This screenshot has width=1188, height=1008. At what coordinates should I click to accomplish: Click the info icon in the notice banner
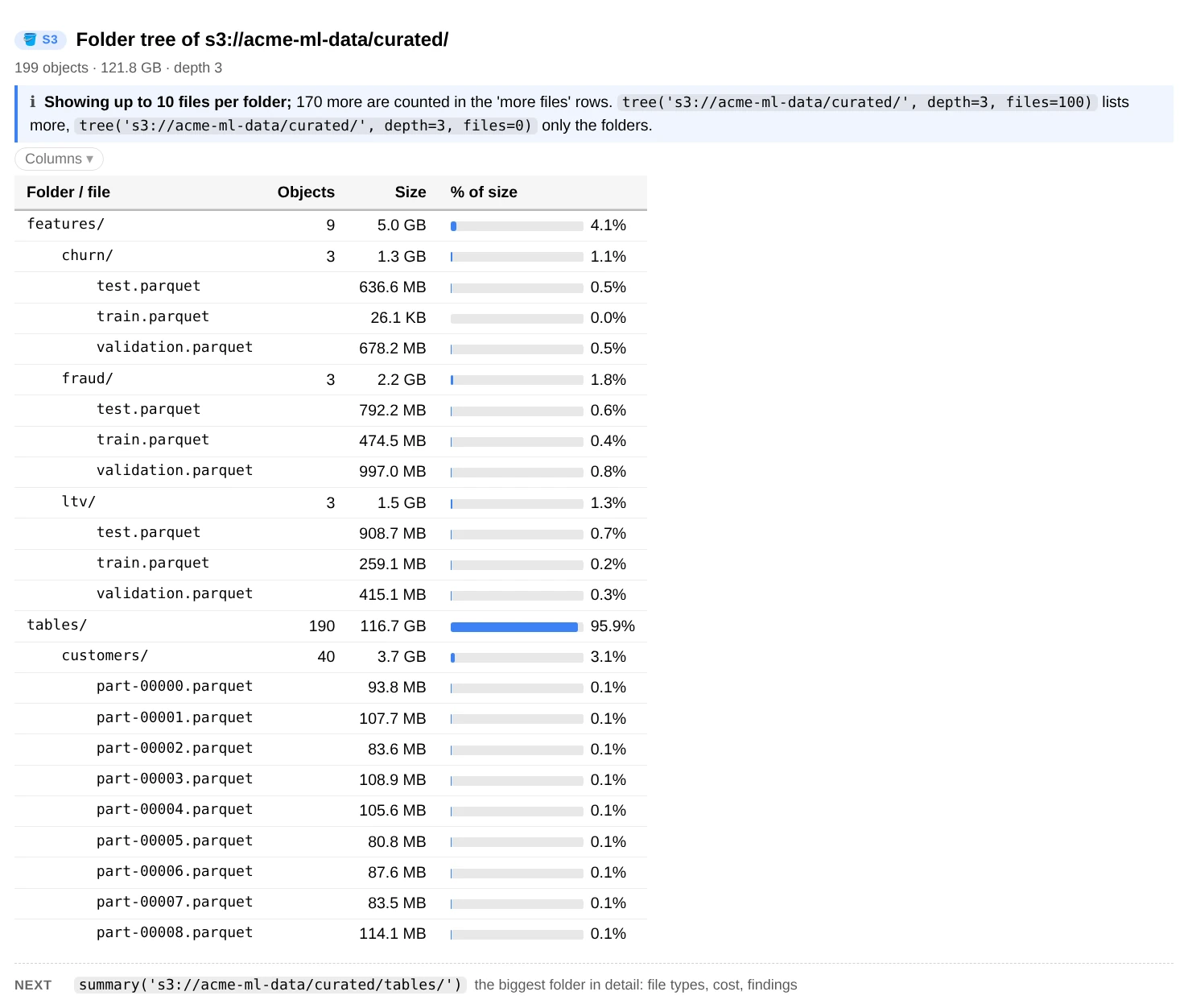(33, 102)
